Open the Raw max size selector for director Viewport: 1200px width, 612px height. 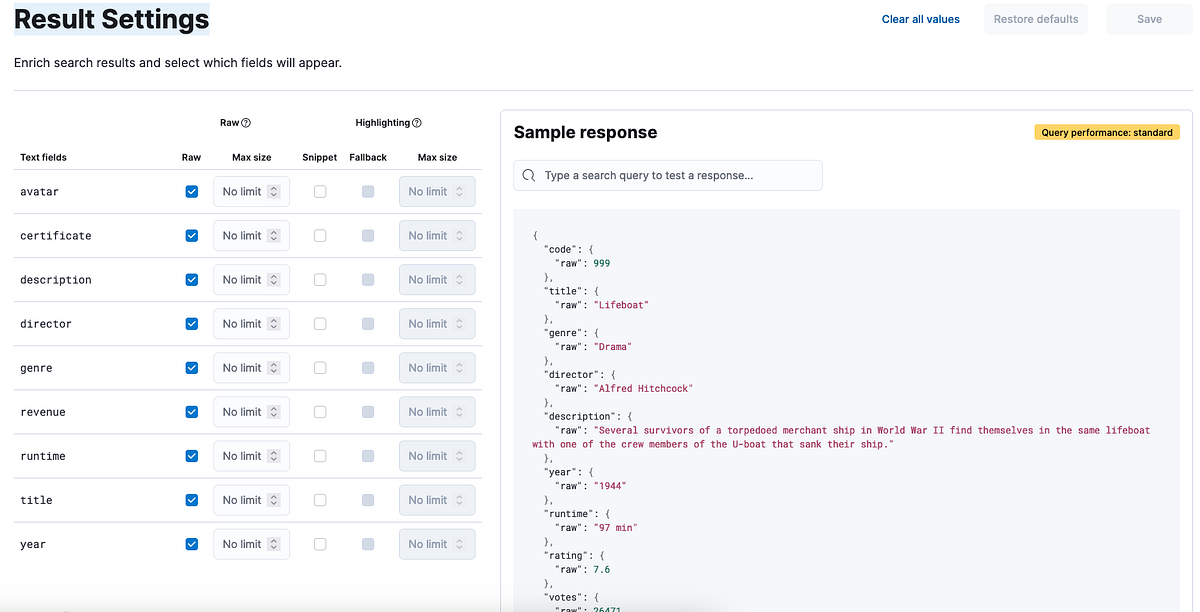(x=251, y=324)
